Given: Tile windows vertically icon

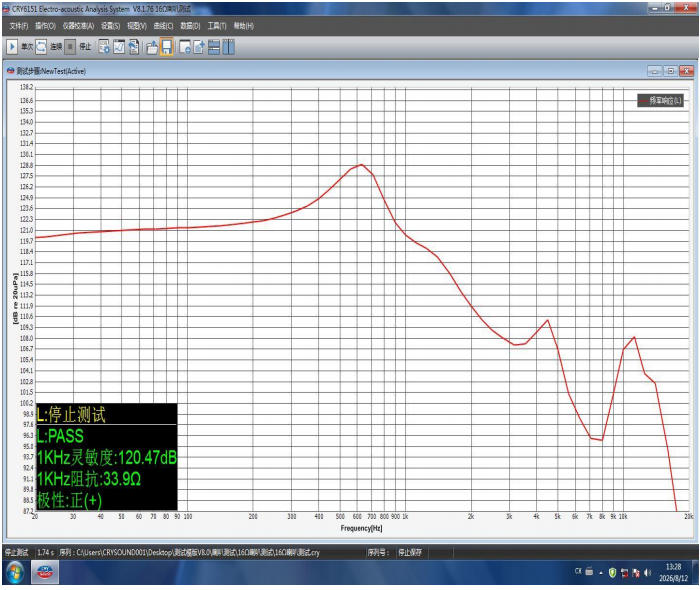Looking at the screenshot, I should tap(229, 47).
